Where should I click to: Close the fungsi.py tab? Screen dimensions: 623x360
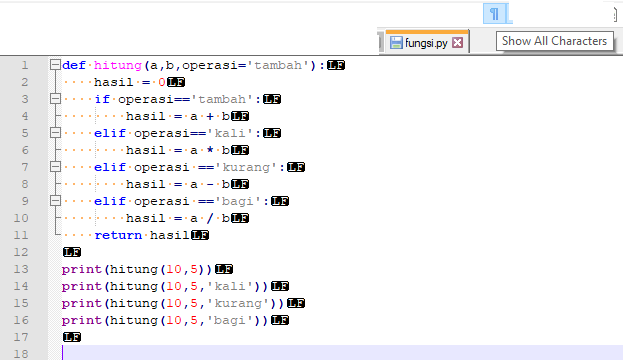[x=457, y=43]
